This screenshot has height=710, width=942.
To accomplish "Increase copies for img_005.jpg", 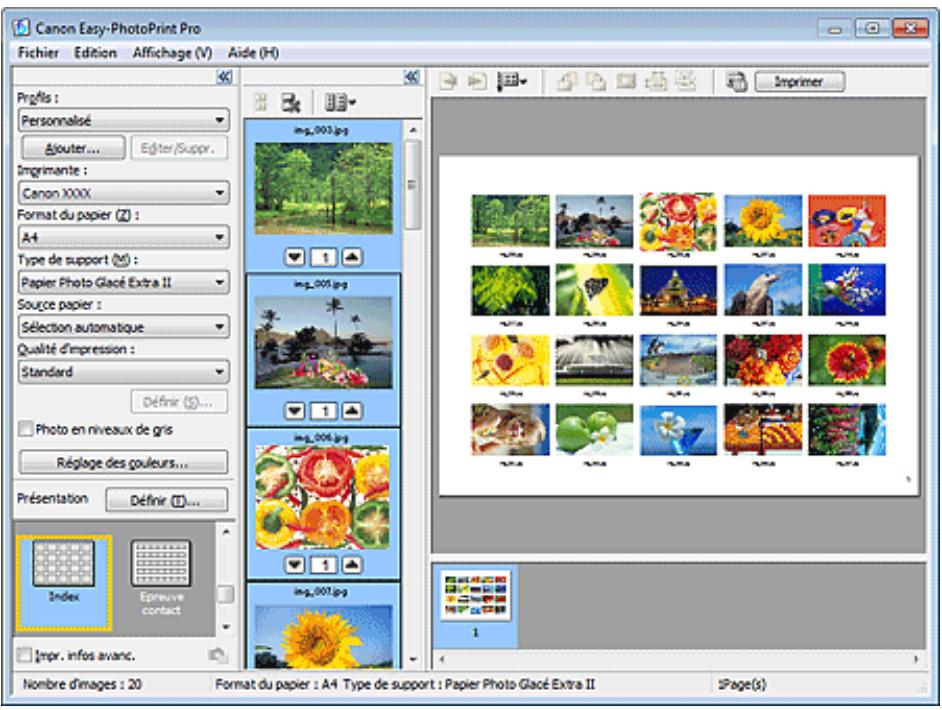I will (x=352, y=411).
